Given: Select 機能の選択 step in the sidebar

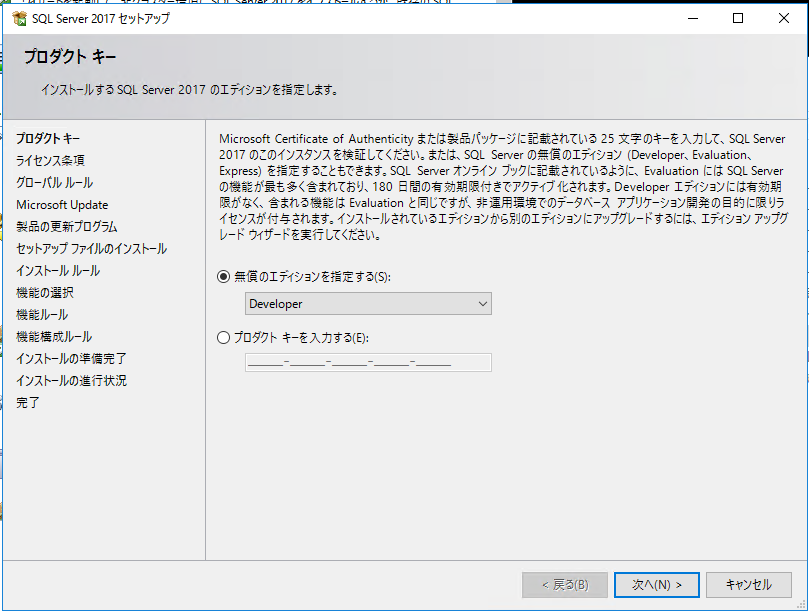Looking at the screenshot, I should pyautogui.click(x=45, y=293).
